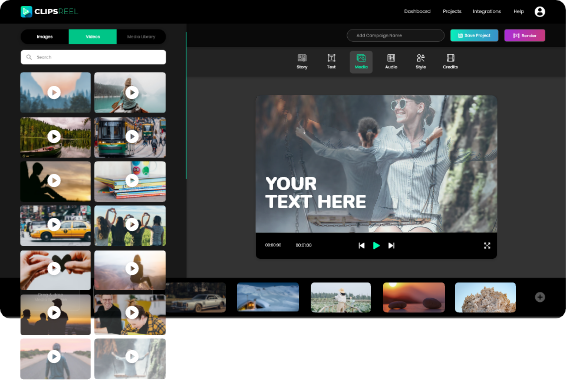Screen dimensions: 566x380
Task: Skip to previous clip in player
Action: tap(361, 245)
